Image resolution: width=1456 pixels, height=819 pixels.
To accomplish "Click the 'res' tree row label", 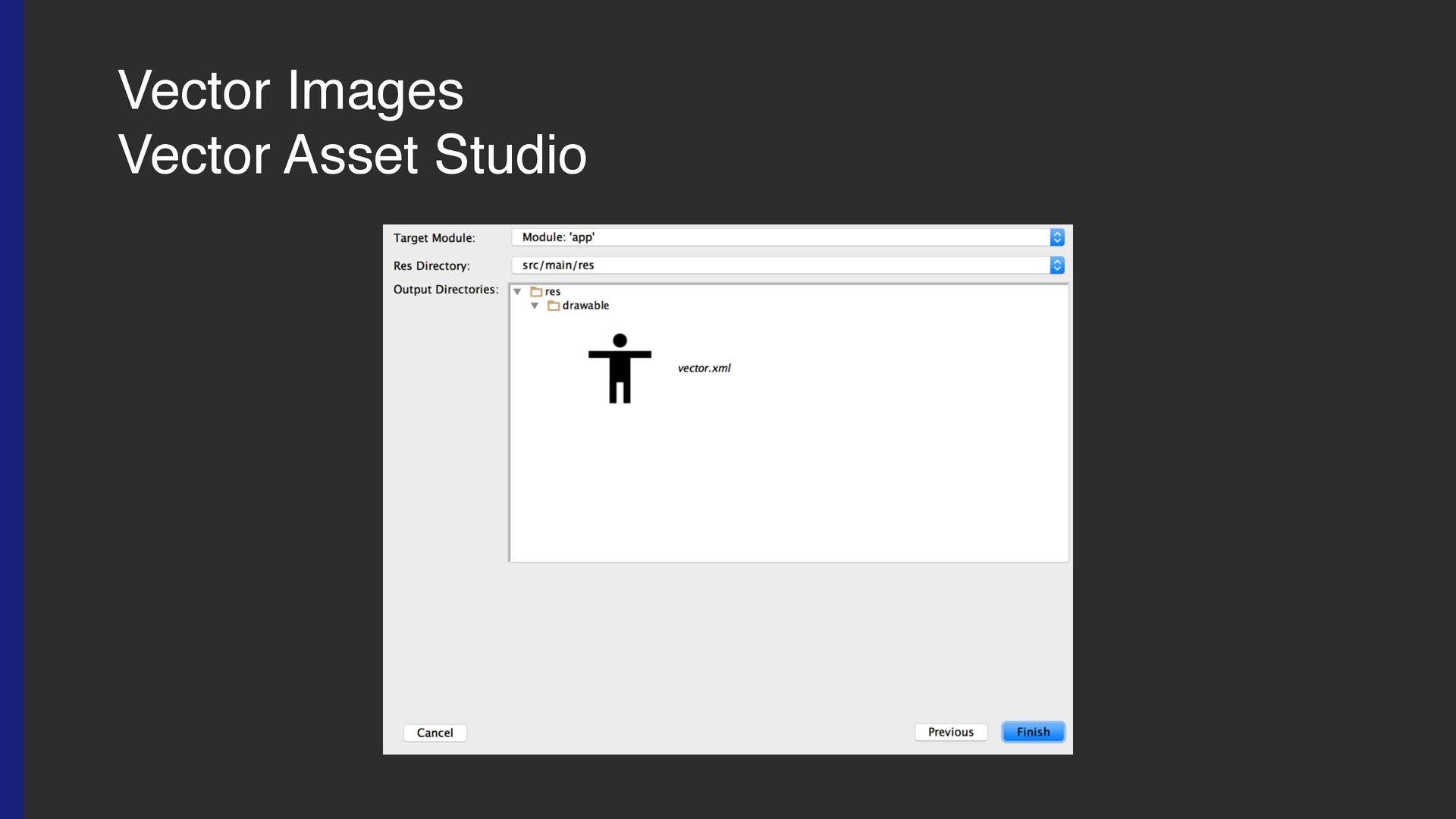I will point(553,292).
